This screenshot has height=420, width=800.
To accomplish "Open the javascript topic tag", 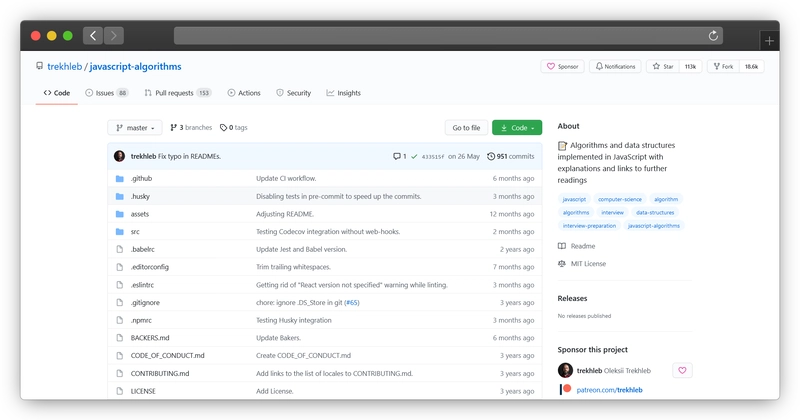I will (574, 199).
